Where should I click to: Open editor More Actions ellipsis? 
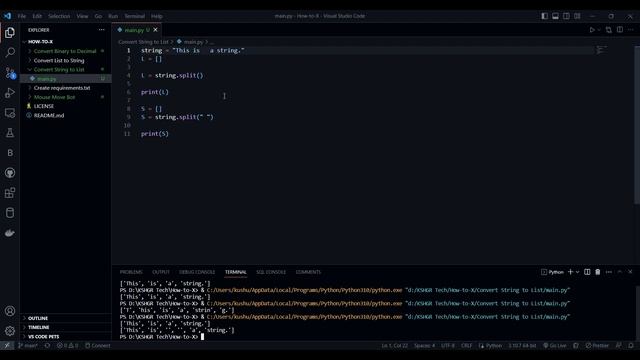pyautogui.click(x=631, y=30)
